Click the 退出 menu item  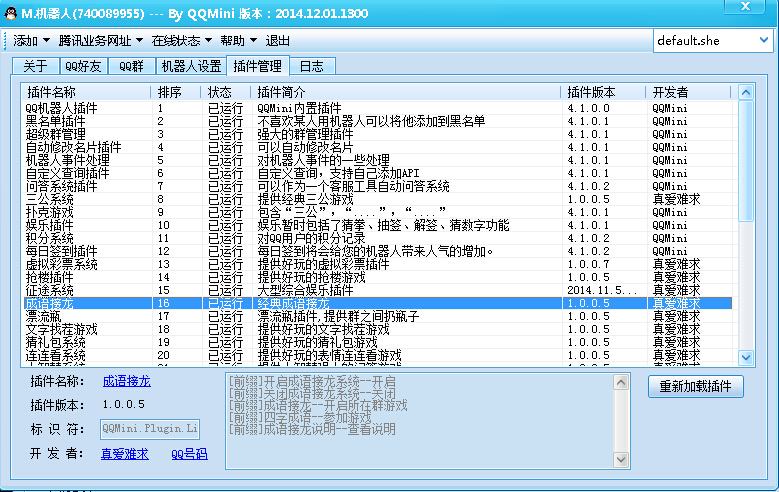[x=277, y=41]
